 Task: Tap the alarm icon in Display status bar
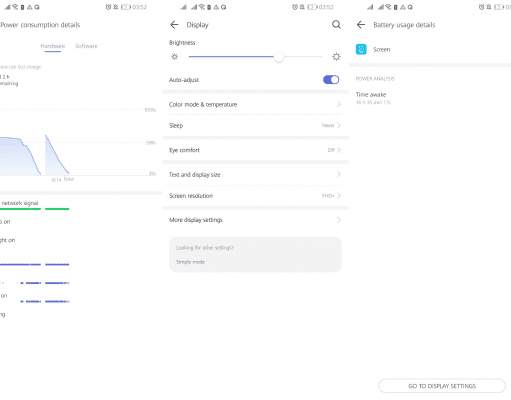295,7
